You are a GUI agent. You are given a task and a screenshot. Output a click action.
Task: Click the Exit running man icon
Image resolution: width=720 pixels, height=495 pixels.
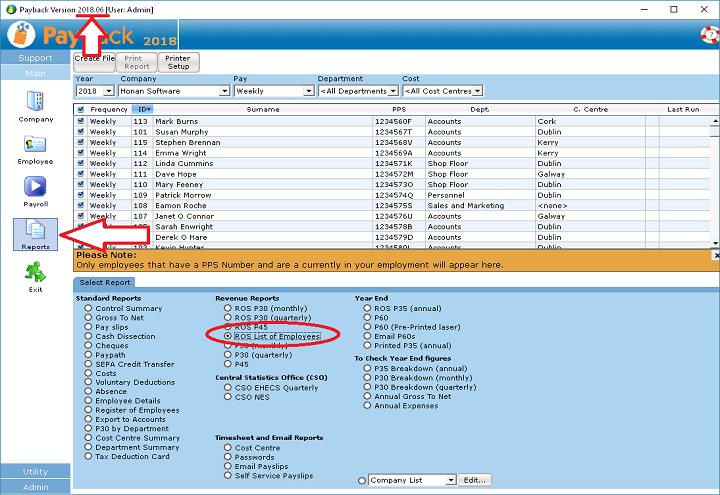point(35,272)
